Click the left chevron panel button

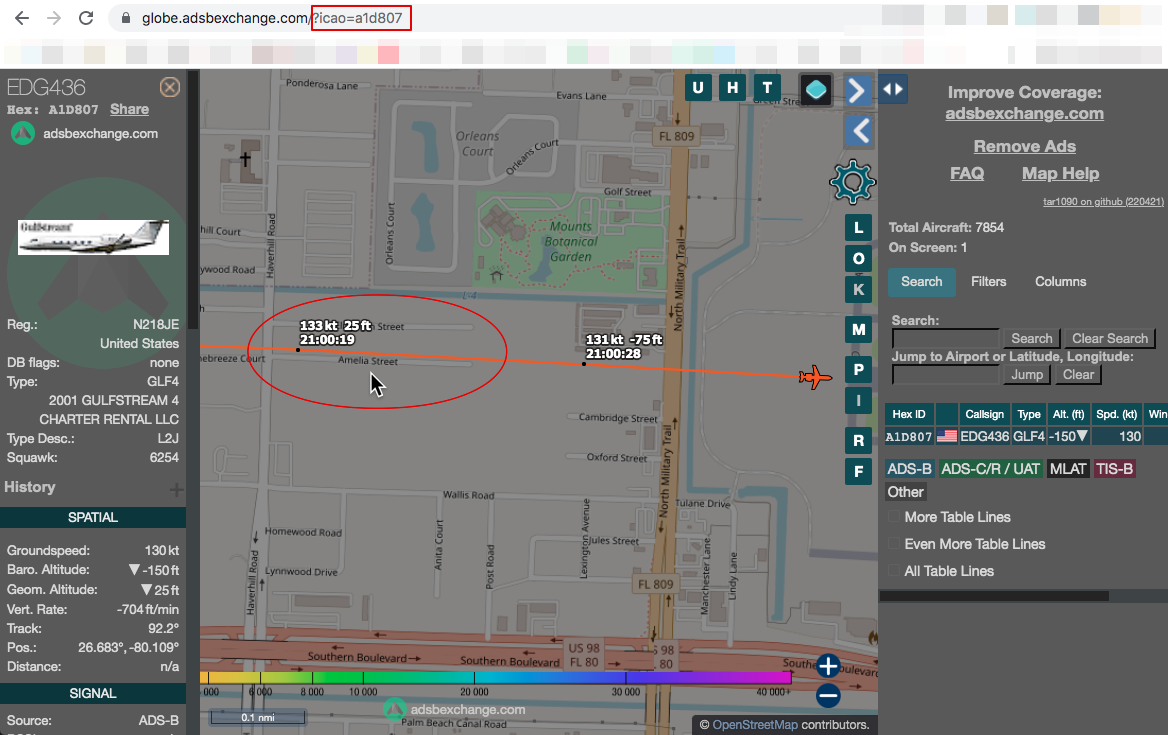click(x=857, y=130)
